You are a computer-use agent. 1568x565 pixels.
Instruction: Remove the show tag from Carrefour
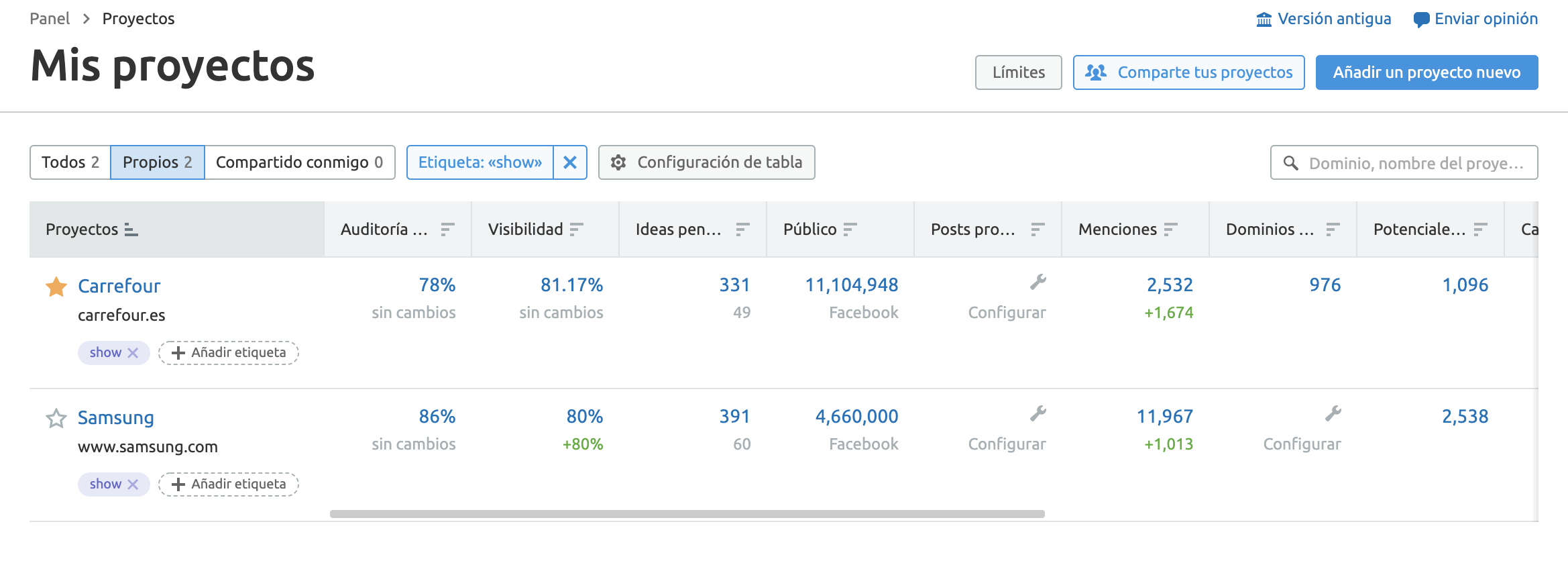pyautogui.click(x=133, y=353)
